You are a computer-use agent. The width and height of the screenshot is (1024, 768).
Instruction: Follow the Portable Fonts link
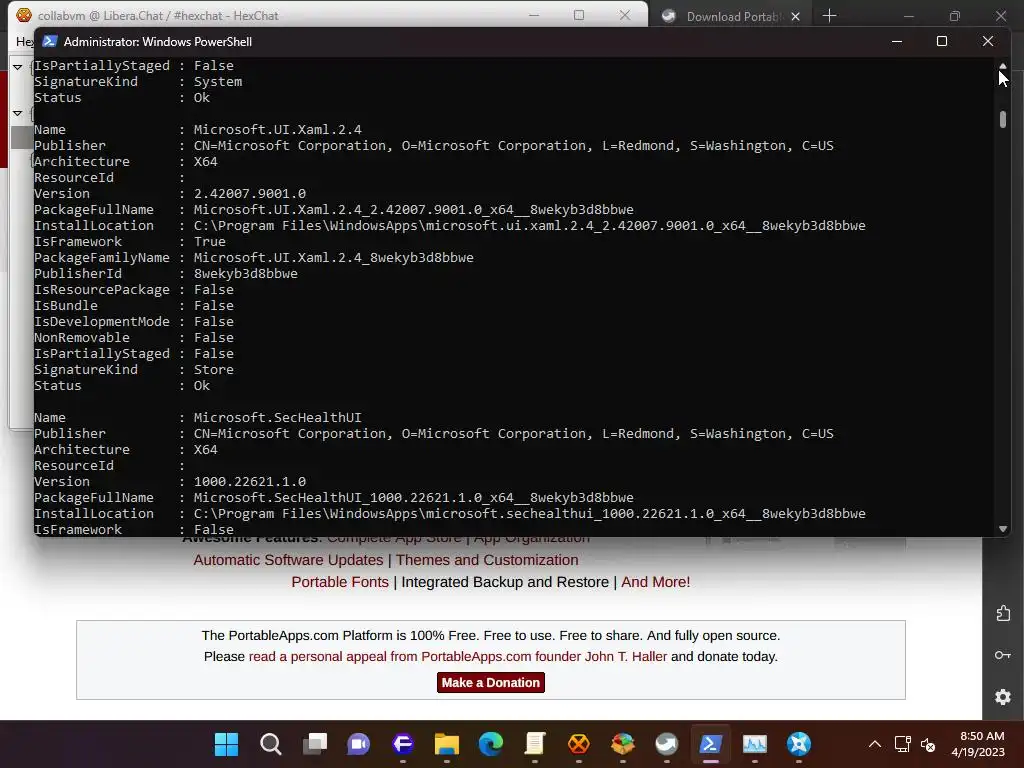pos(340,582)
